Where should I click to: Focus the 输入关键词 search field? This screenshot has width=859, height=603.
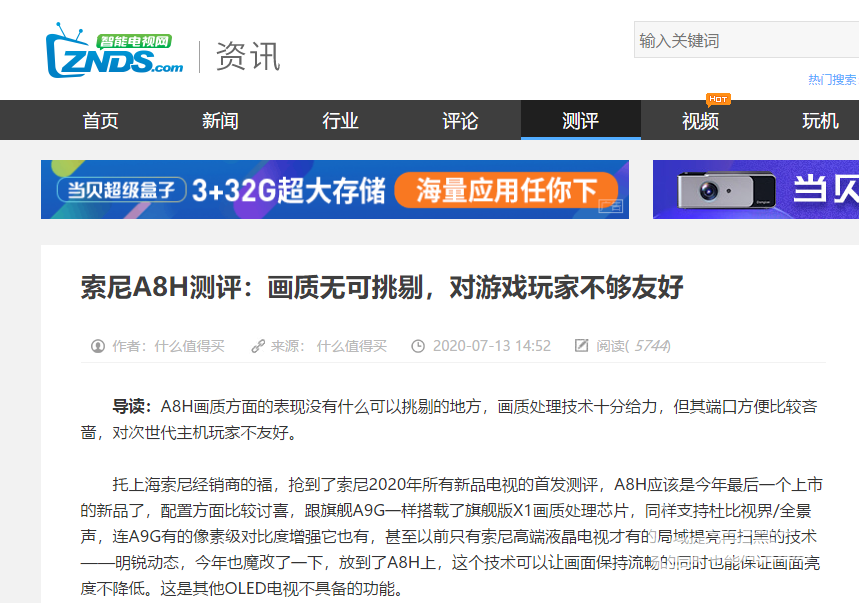coord(747,40)
